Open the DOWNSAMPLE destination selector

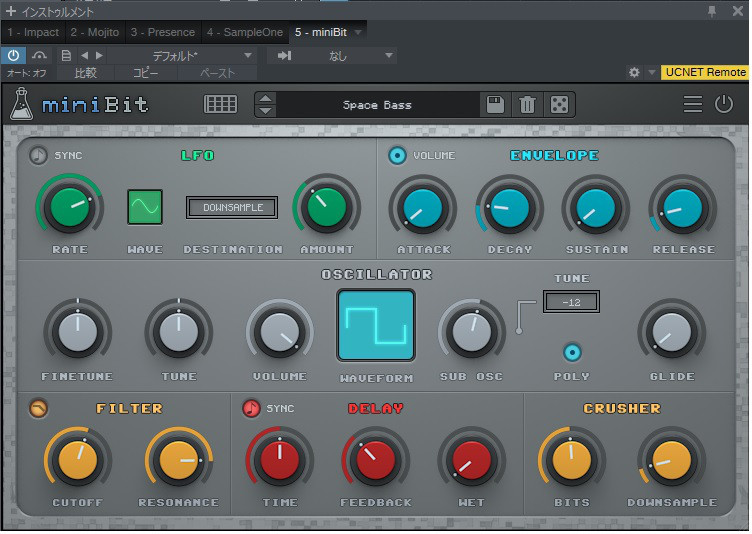(x=232, y=207)
